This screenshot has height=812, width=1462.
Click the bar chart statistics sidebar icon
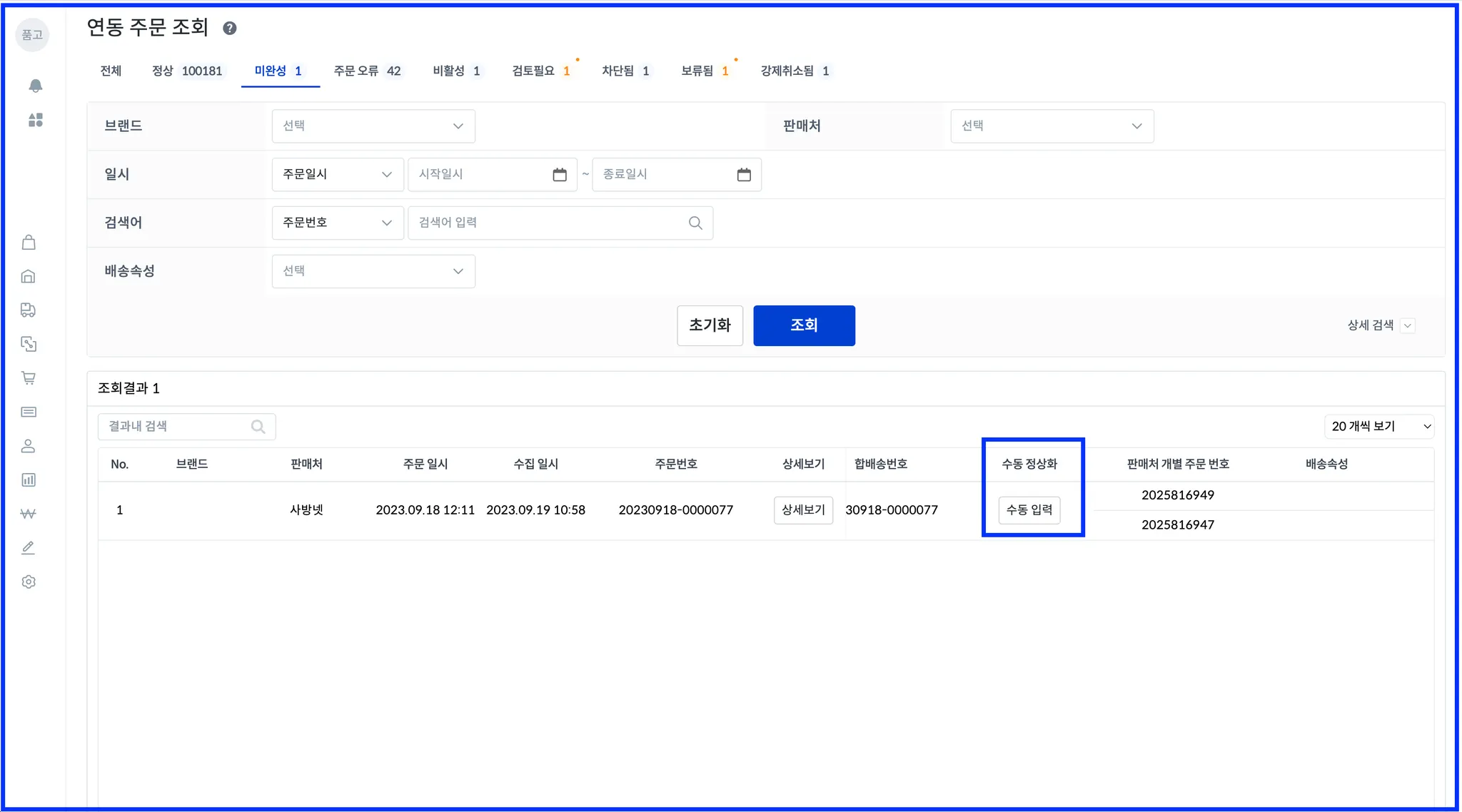(x=29, y=479)
